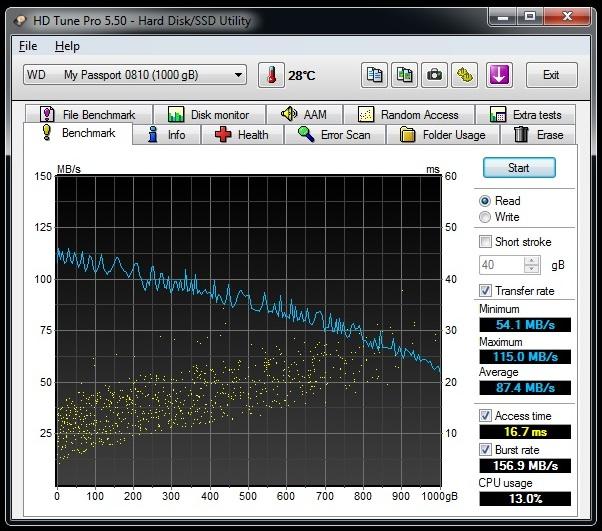Switch to the Random Access tab
The width and height of the screenshot is (602, 531).
(409, 114)
